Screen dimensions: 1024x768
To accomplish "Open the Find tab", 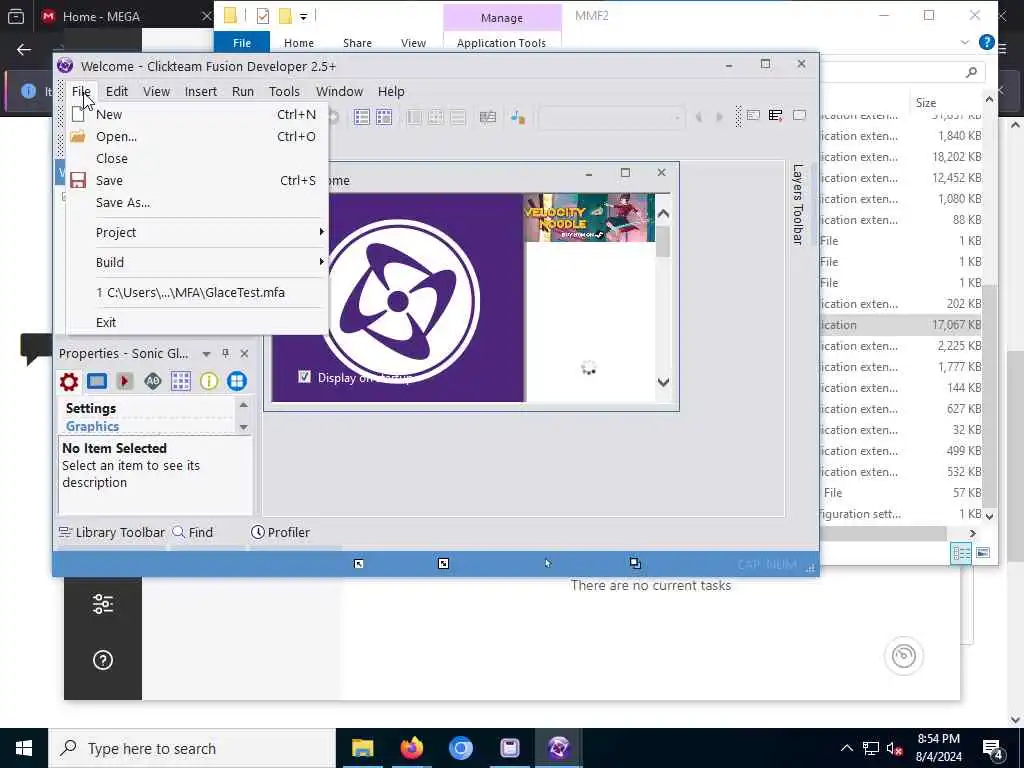I will 193,532.
